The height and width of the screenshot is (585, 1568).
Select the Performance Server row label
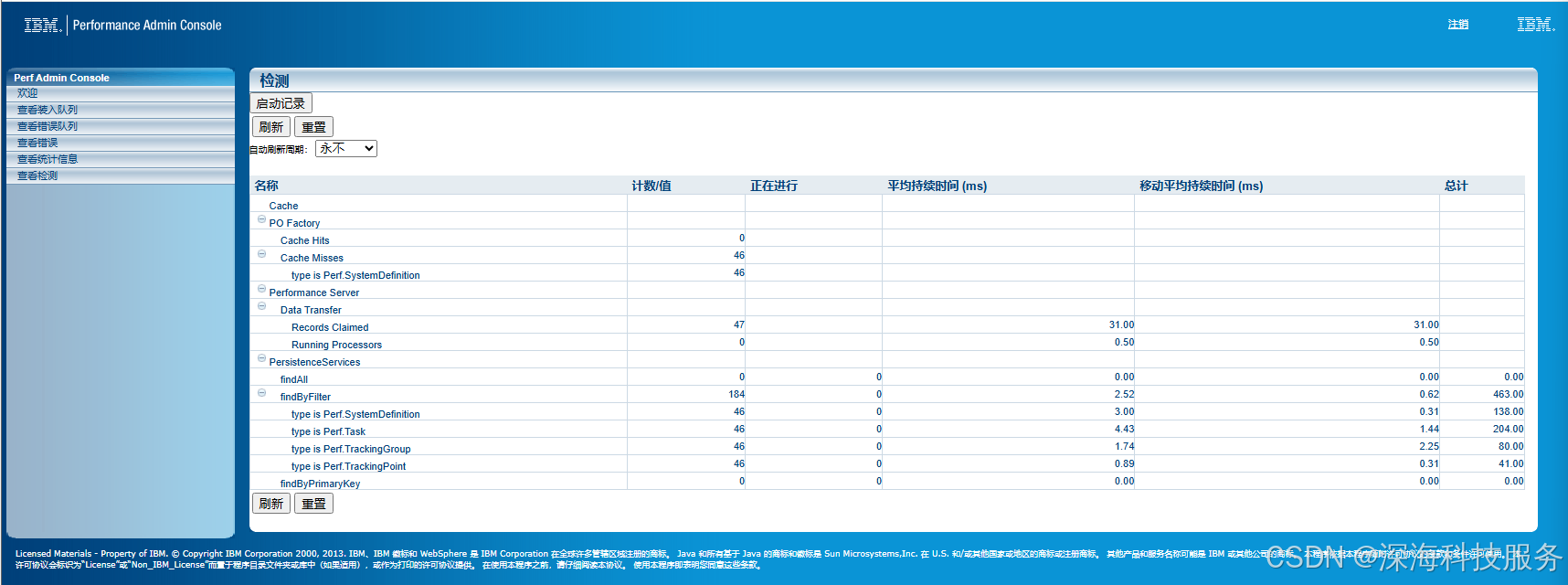click(314, 292)
